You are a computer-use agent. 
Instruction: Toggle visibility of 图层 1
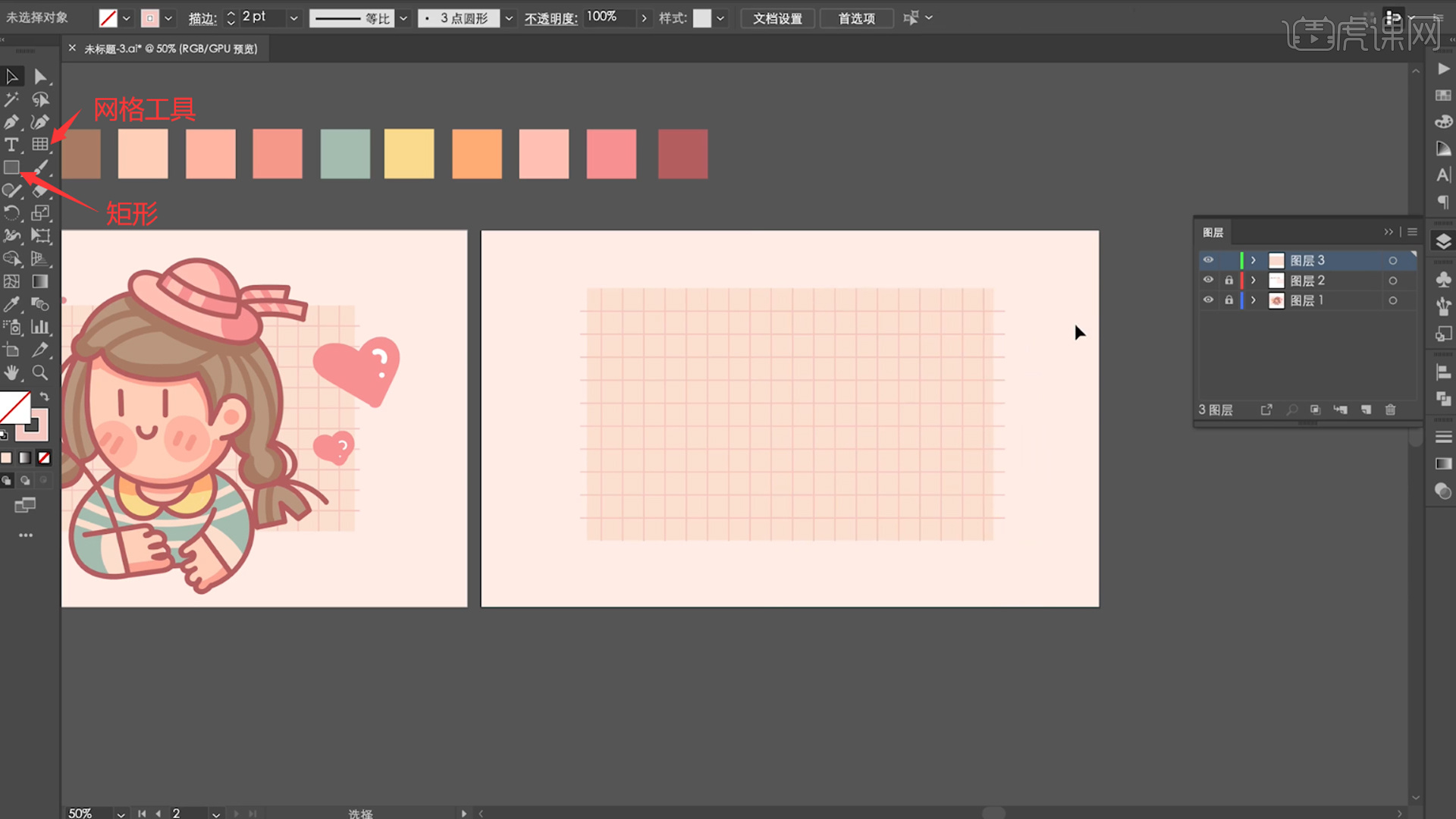(1208, 300)
